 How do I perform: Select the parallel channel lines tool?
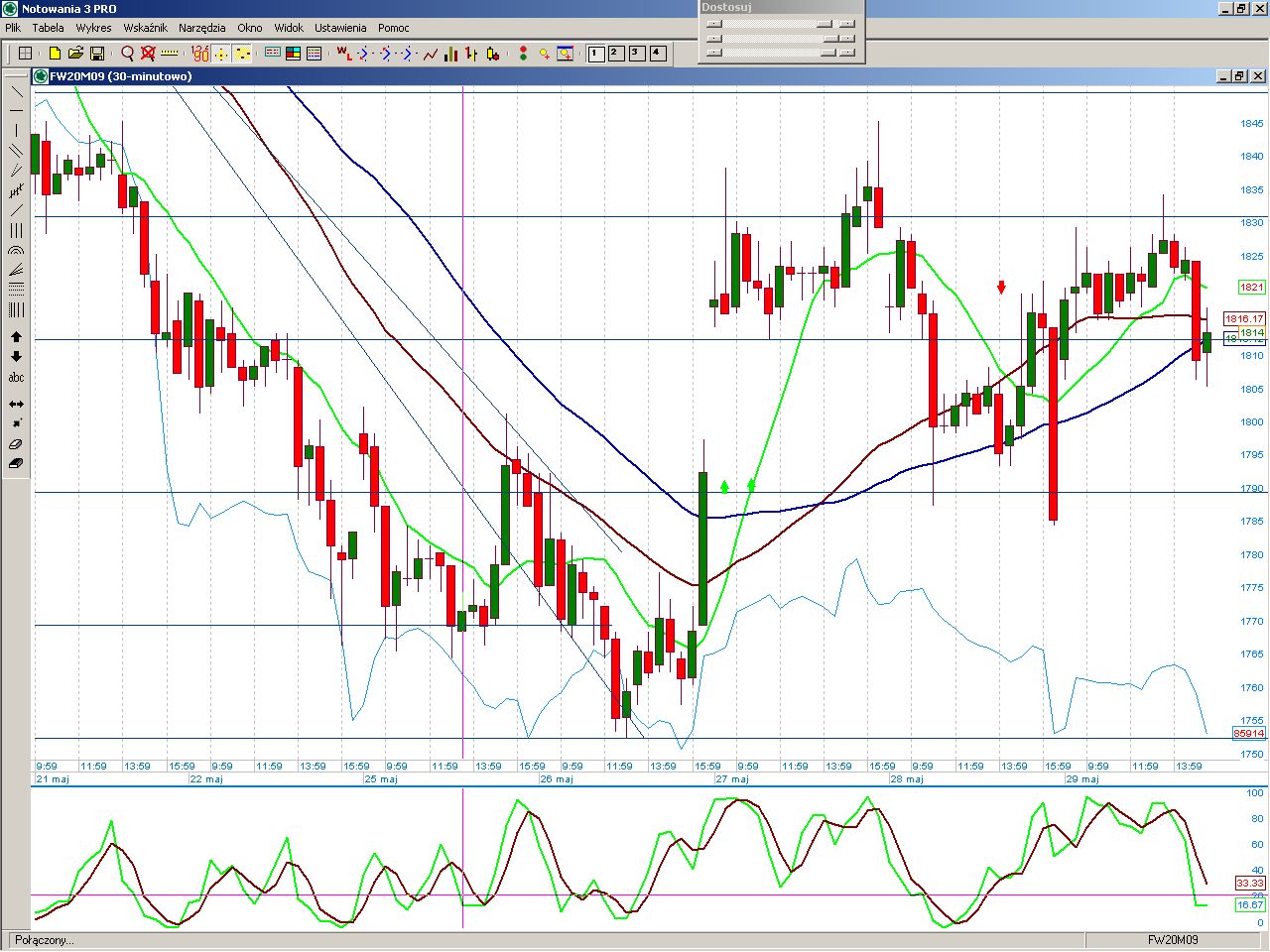point(16,150)
